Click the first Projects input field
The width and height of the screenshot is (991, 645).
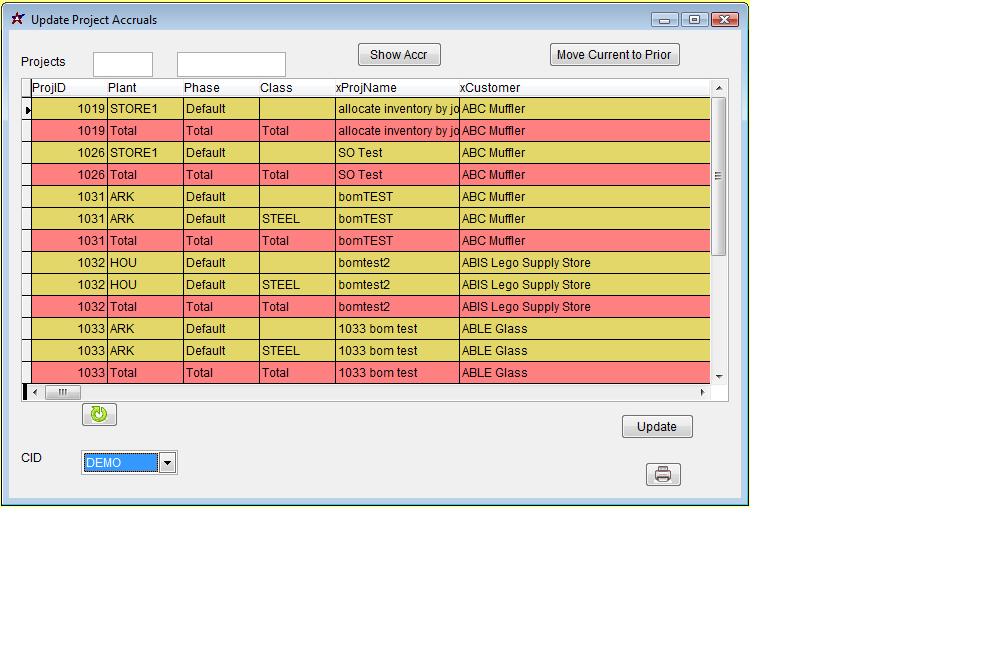point(123,65)
